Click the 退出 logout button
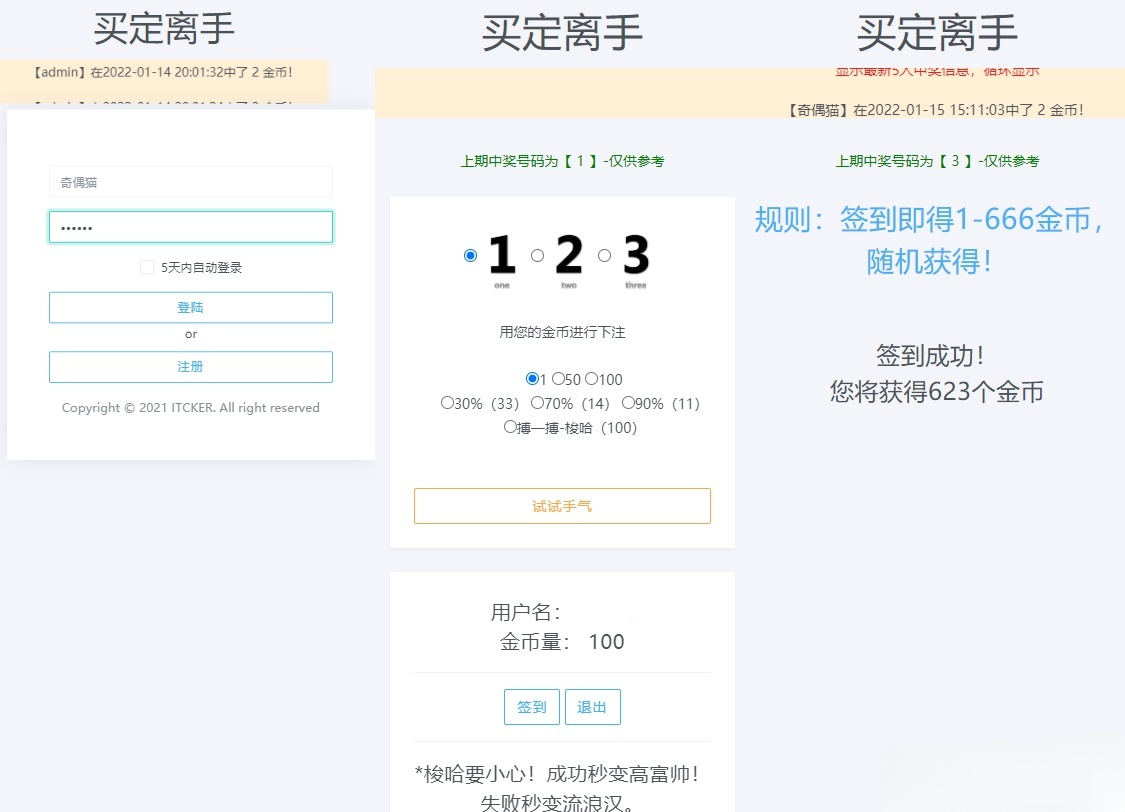Viewport: 1125px width, 812px height. pos(592,707)
